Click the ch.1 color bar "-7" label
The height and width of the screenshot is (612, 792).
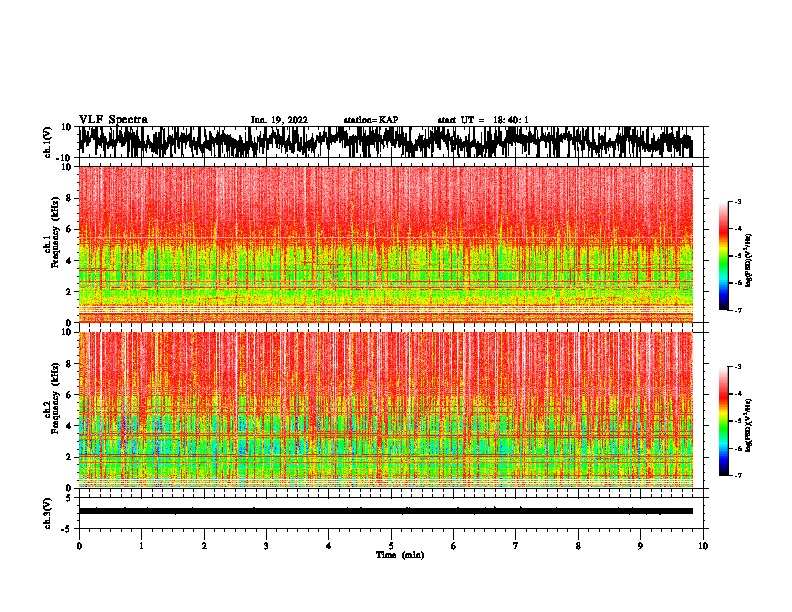[737, 310]
